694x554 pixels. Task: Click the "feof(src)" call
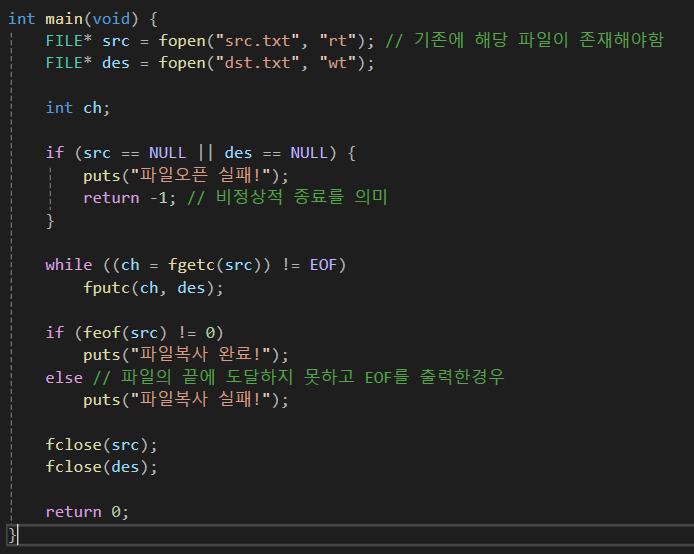pos(125,332)
